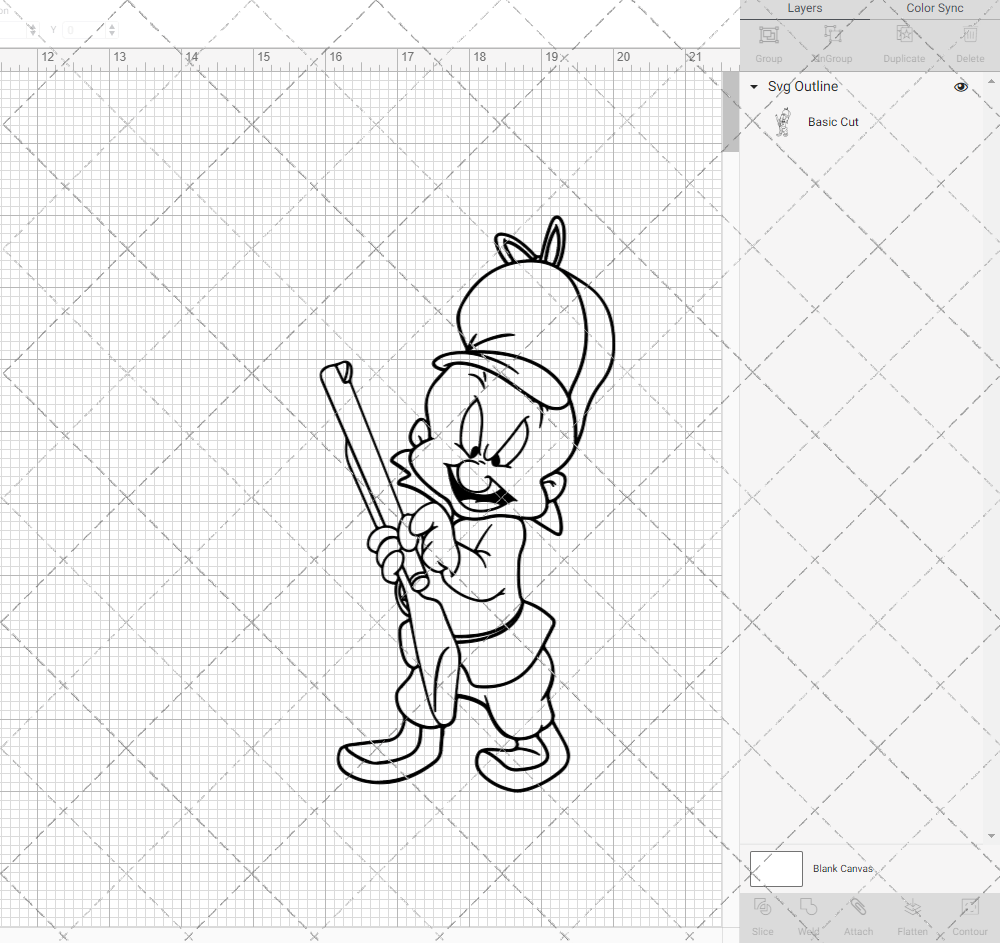Click the UnGroup icon
The height and width of the screenshot is (943, 1000).
(x=832, y=34)
